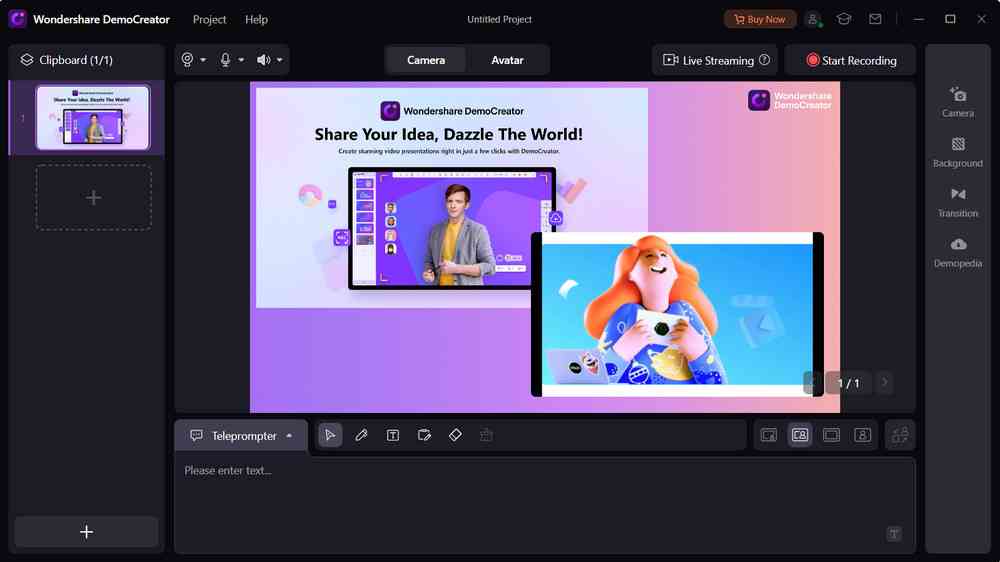1000x562 pixels.
Task: Go to the next slide arrow
Action: (884, 383)
